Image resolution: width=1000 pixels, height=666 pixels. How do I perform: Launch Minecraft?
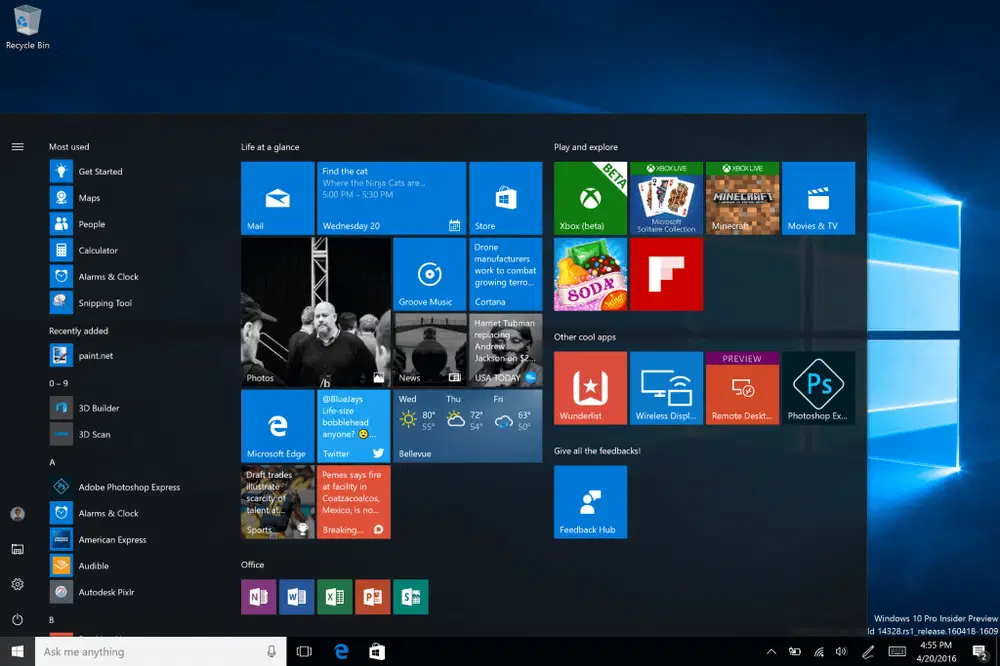pyautogui.click(x=742, y=197)
